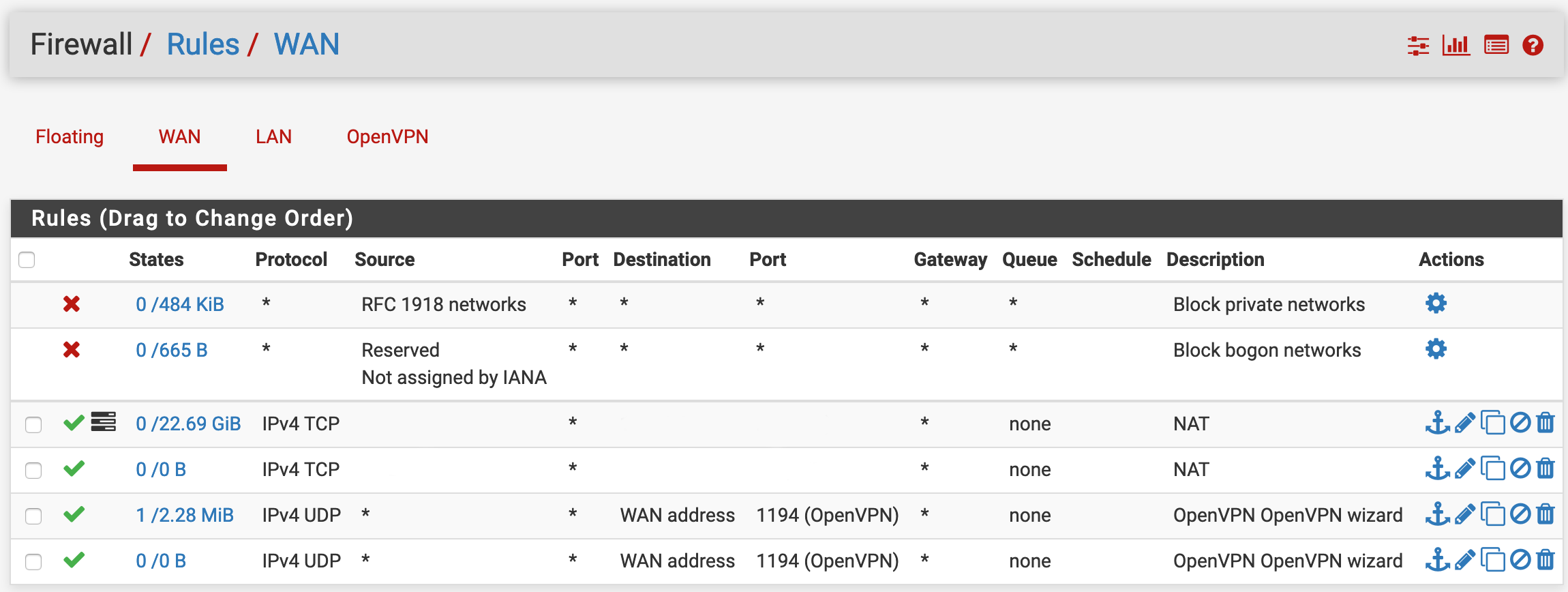1568x592 pixels.
Task: Check the box for 22.69 GiB NAT rule
Action: [x=33, y=424]
